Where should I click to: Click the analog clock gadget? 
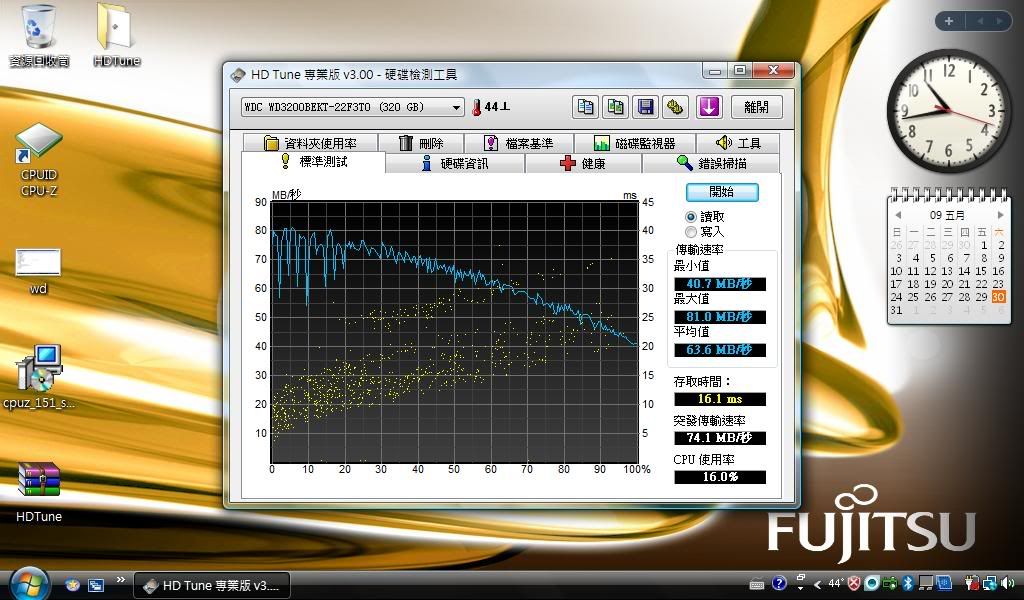(947, 111)
